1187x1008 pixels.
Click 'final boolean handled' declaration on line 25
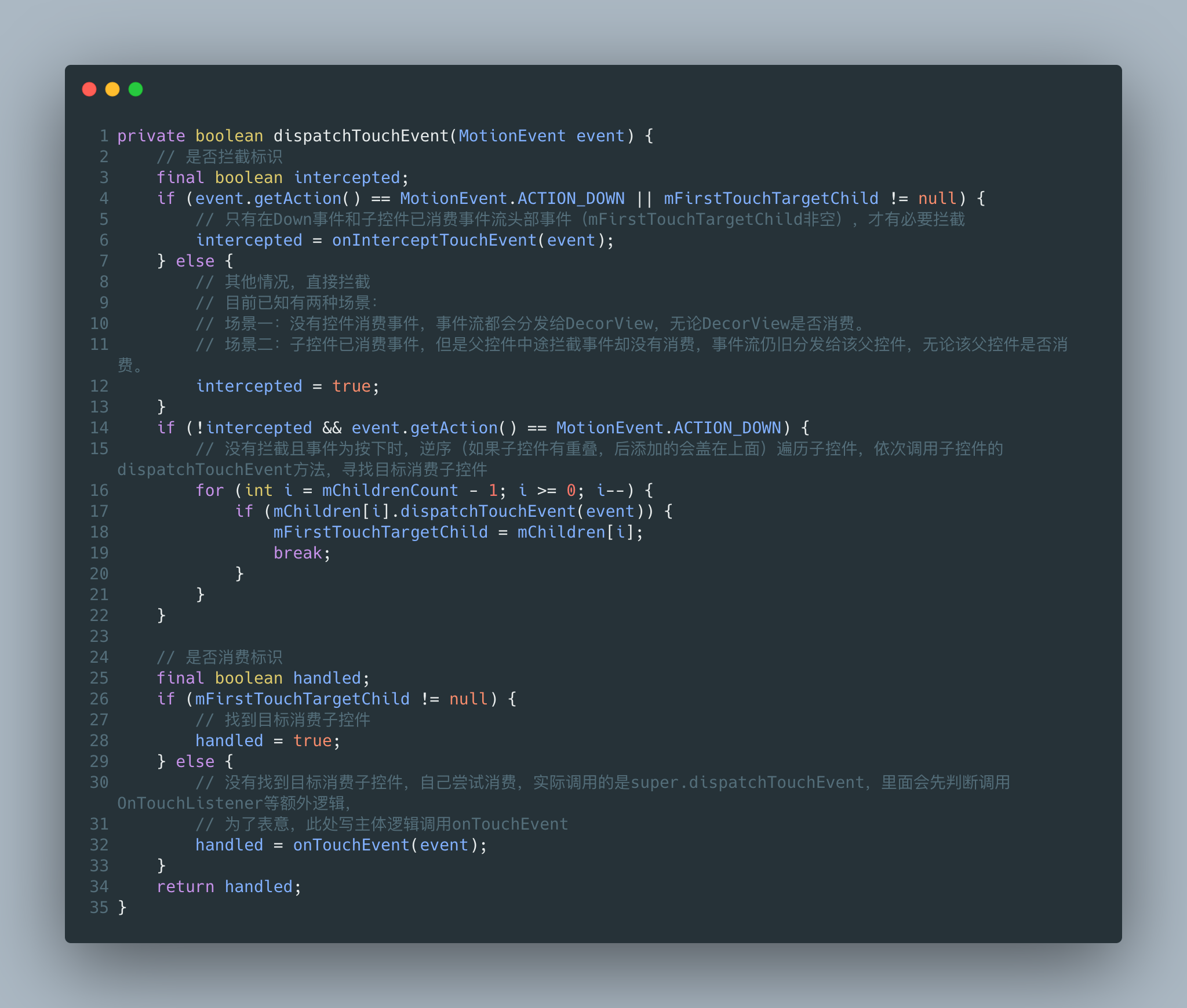259,678
